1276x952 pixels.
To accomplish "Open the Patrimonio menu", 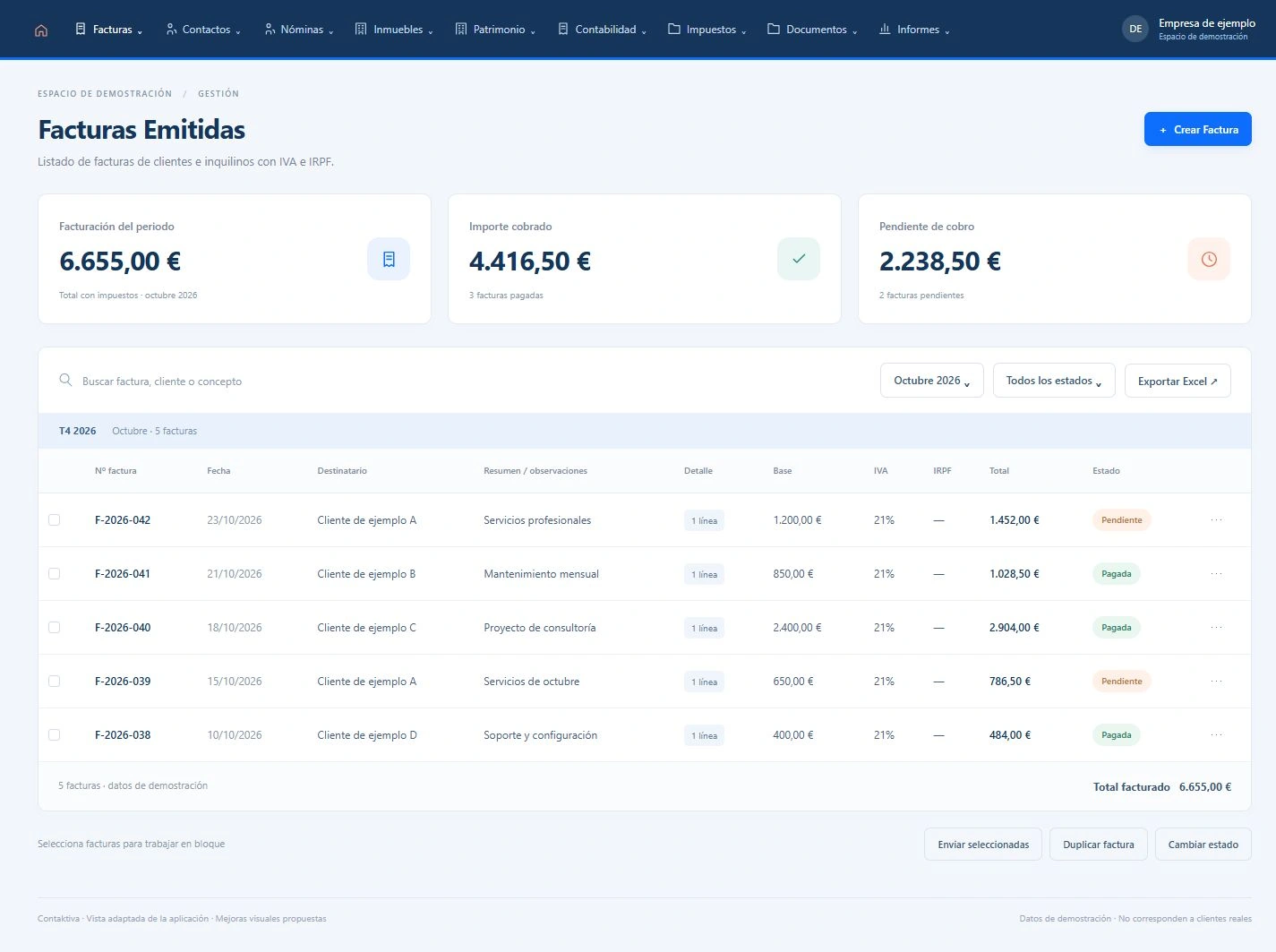I will [x=495, y=30].
